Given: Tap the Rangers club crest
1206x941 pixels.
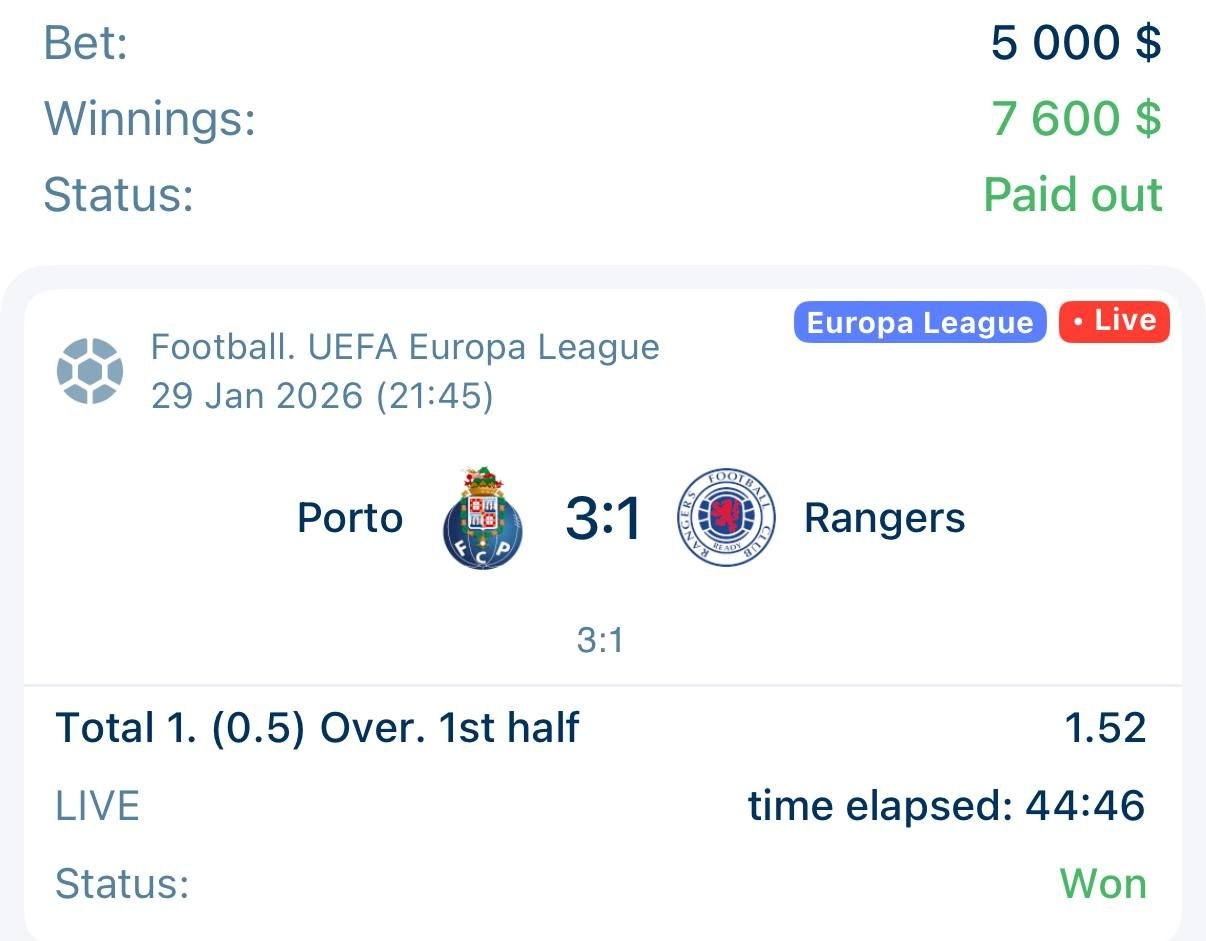Looking at the screenshot, I should [x=726, y=519].
